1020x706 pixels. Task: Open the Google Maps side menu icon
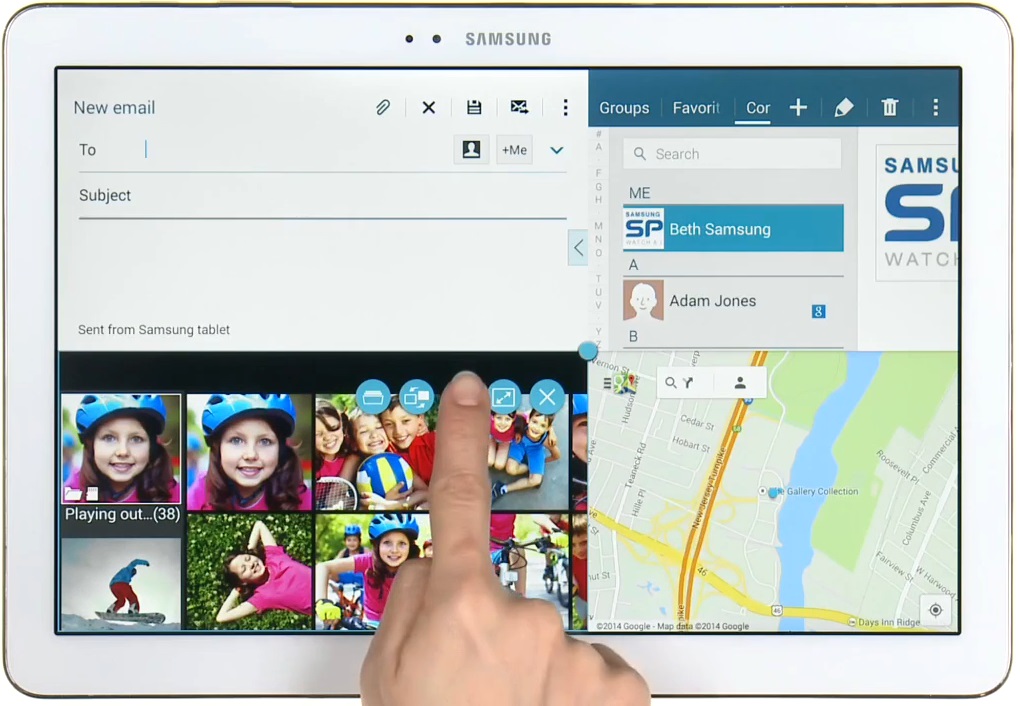[x=607, y=383]
